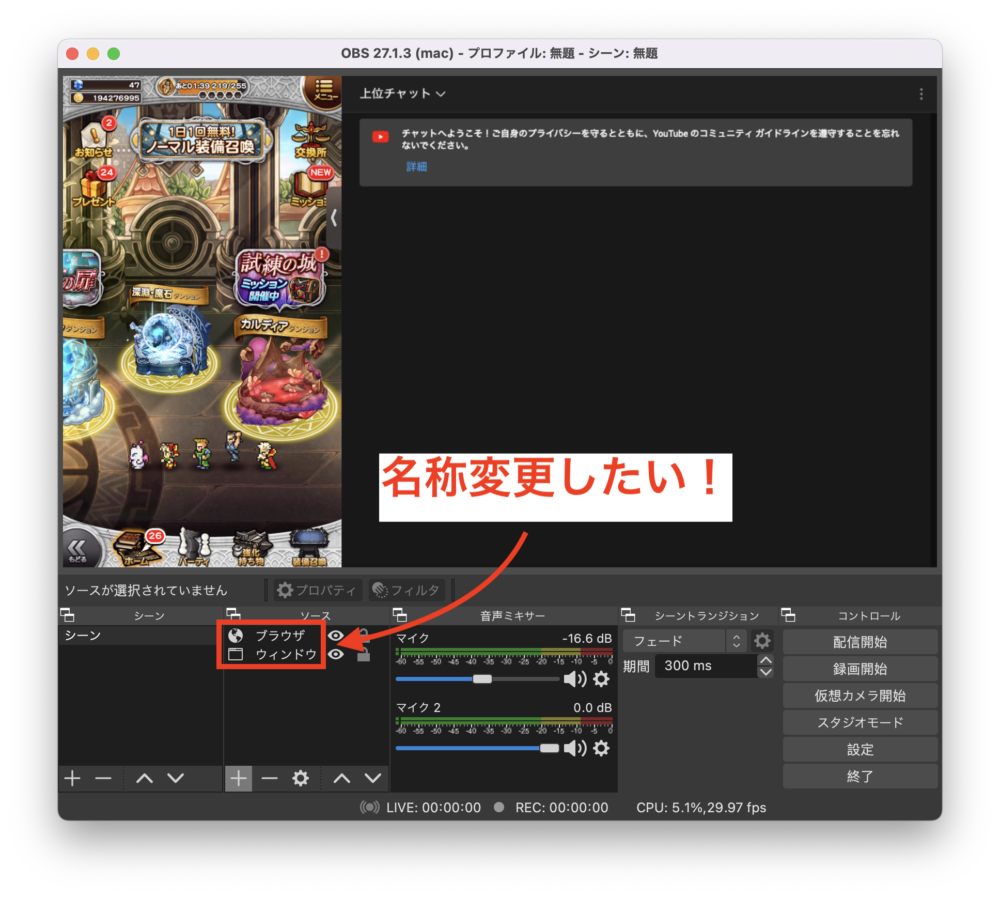The width and height of the screenshot is (1000, 897).
Task: Start recording with the 録画開始 button
Action: 860,669
